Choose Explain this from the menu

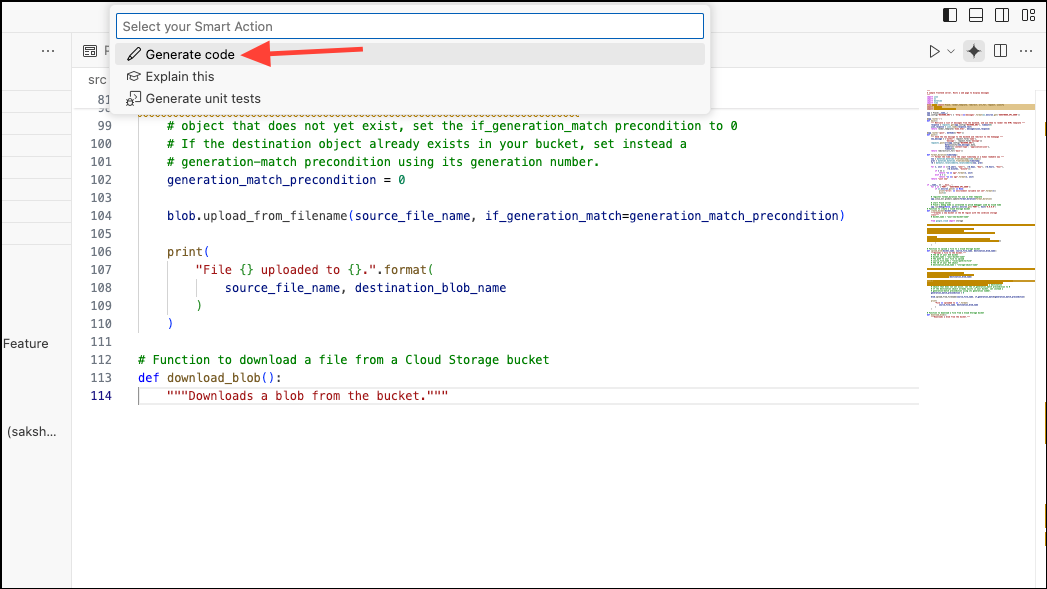point(183,76)
